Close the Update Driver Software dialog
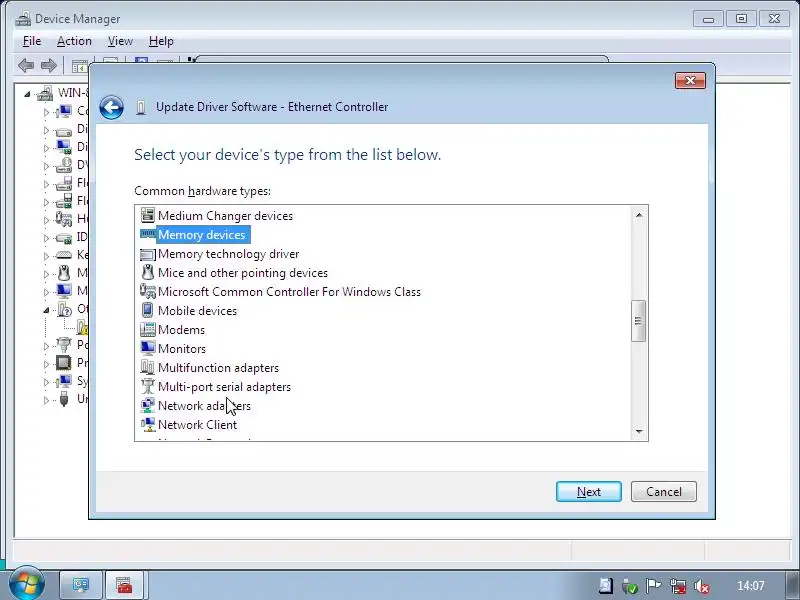 (x=690, y=81)
